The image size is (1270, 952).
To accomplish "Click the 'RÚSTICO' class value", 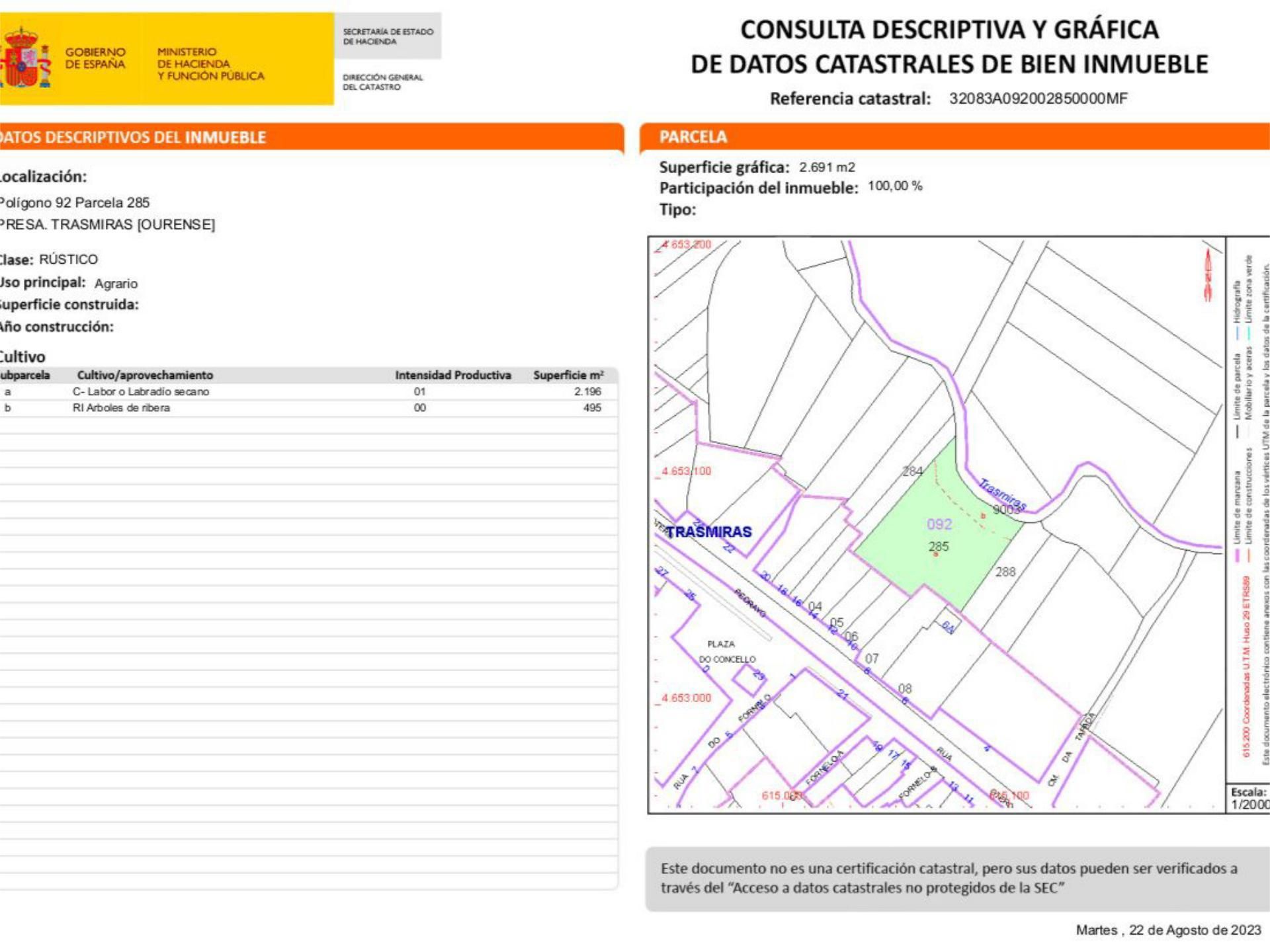I will [68, 259].
